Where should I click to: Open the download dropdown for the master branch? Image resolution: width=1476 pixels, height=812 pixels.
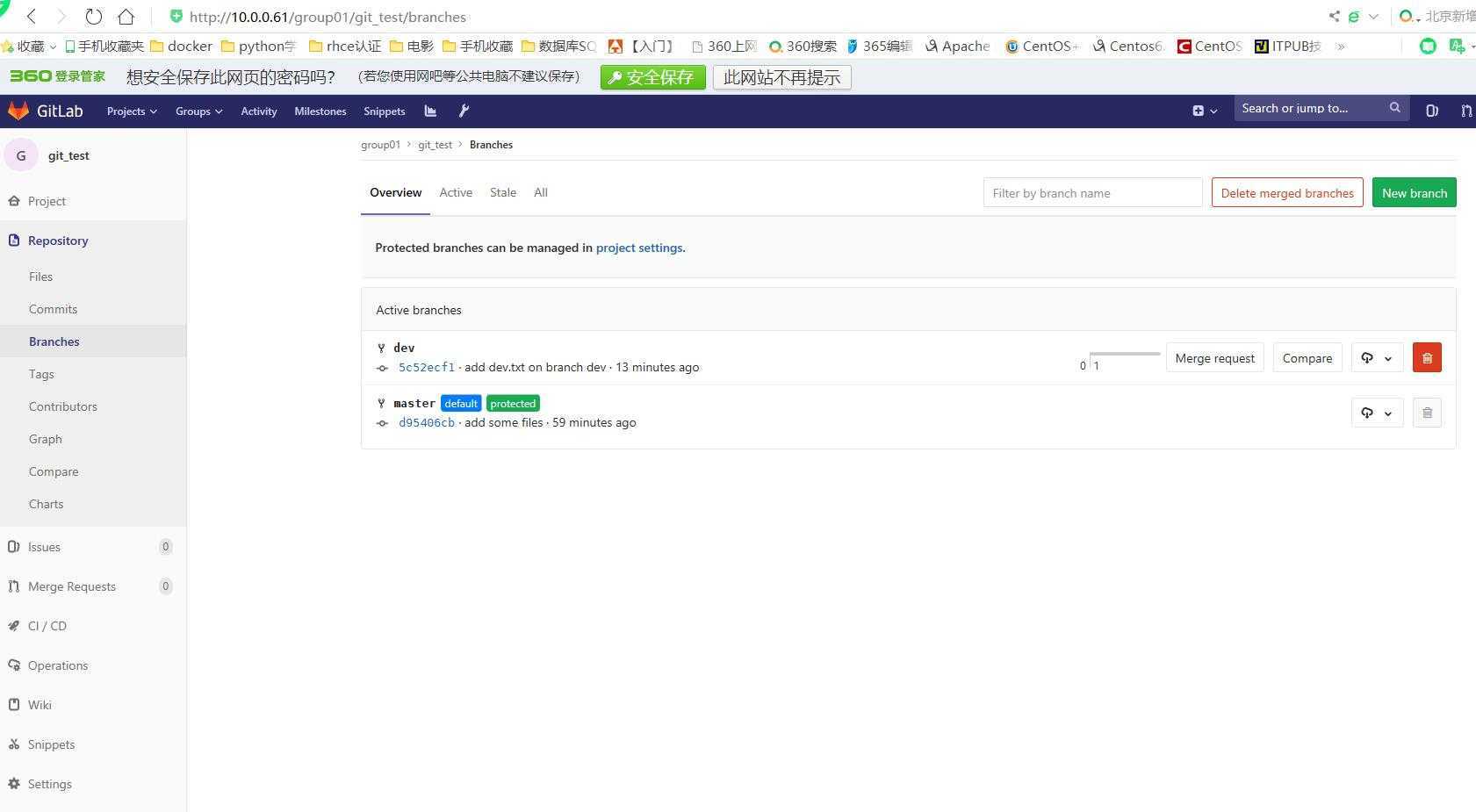click(x=1377, y=413)
